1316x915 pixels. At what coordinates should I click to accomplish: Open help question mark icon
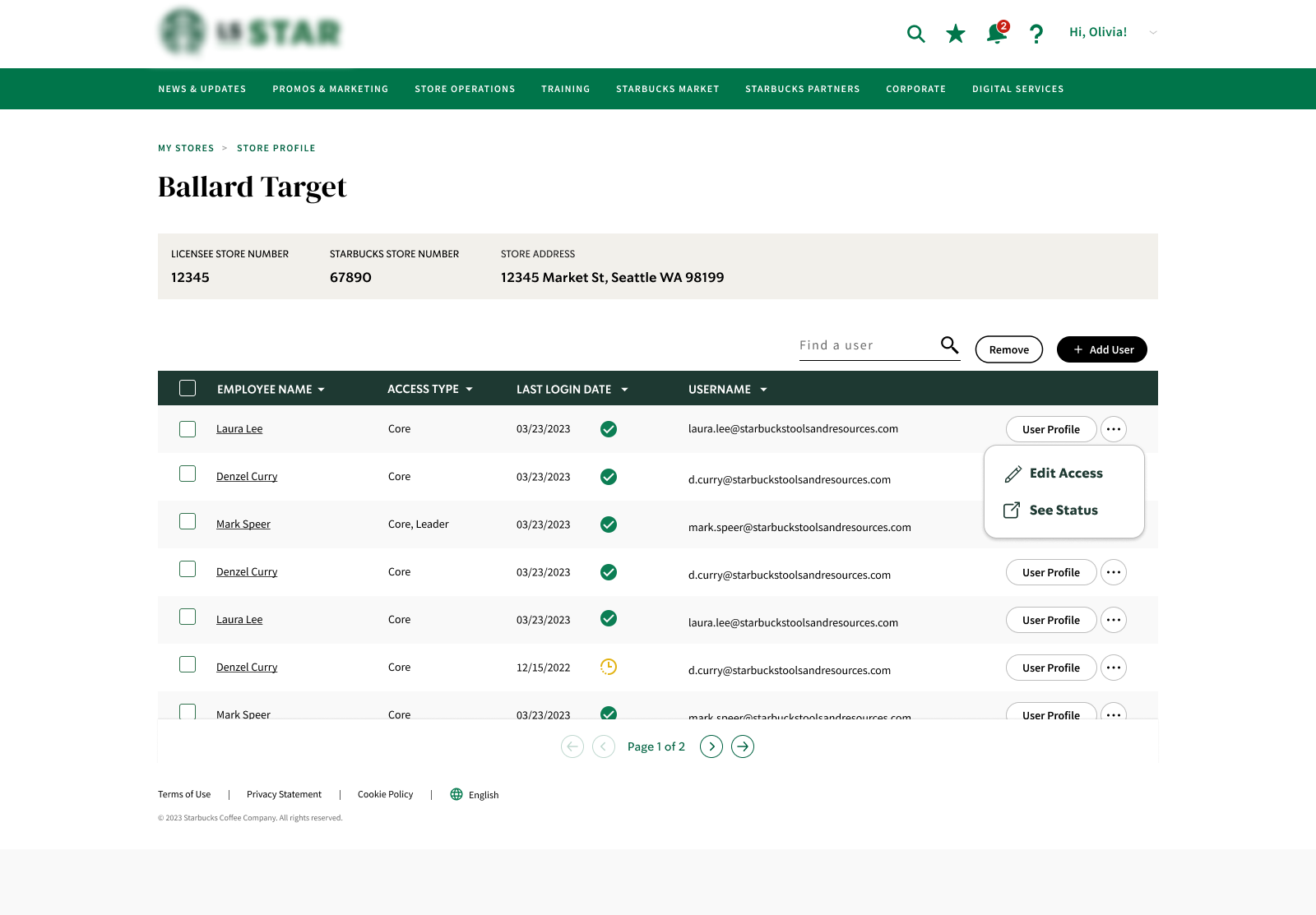1036,34
